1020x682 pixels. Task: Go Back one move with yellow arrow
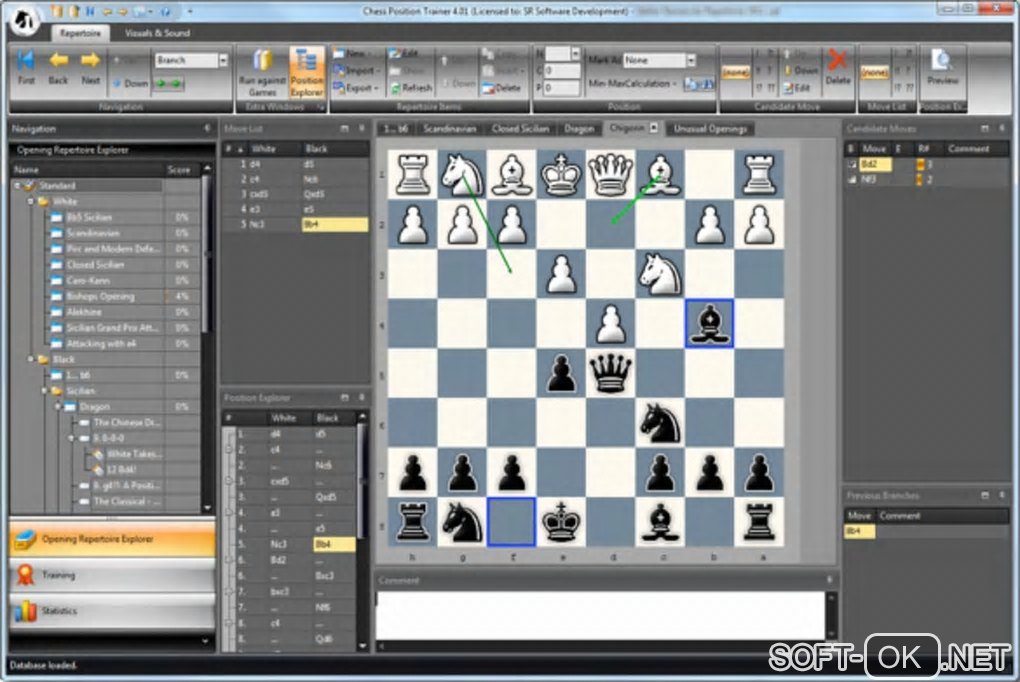click(x=58, y=68)
